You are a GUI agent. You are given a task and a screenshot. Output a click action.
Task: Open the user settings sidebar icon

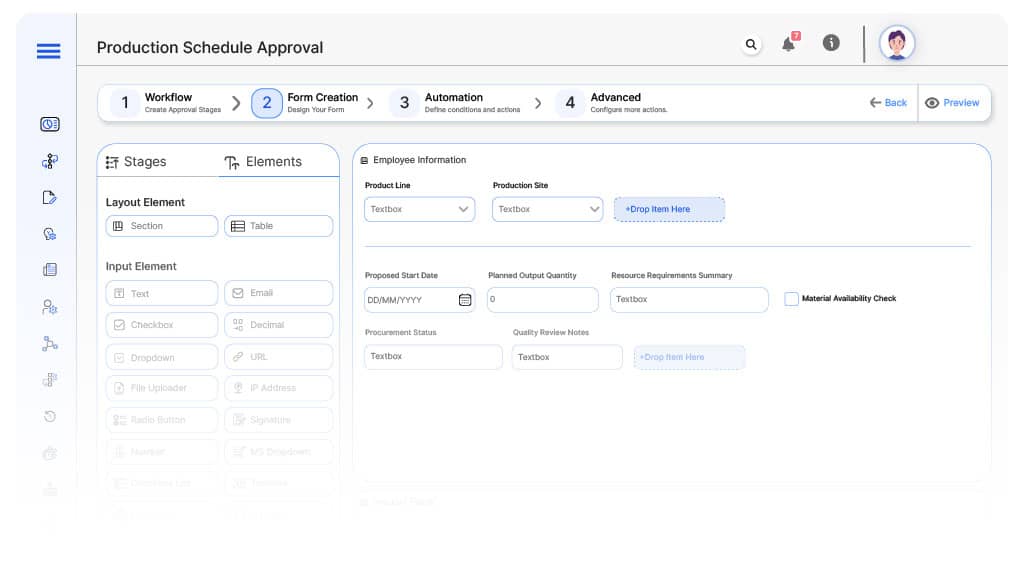(x=50, y=307)
